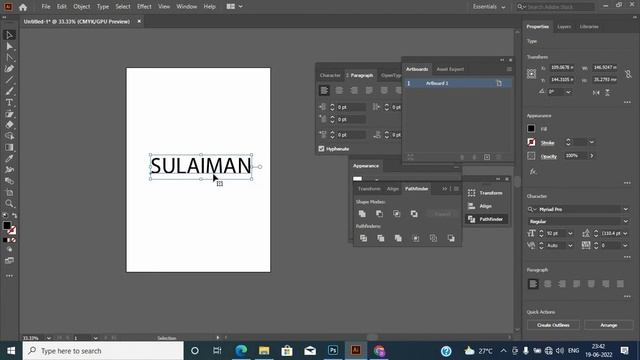
Task: Open the Window menu
Action: [x=187, y=7]
